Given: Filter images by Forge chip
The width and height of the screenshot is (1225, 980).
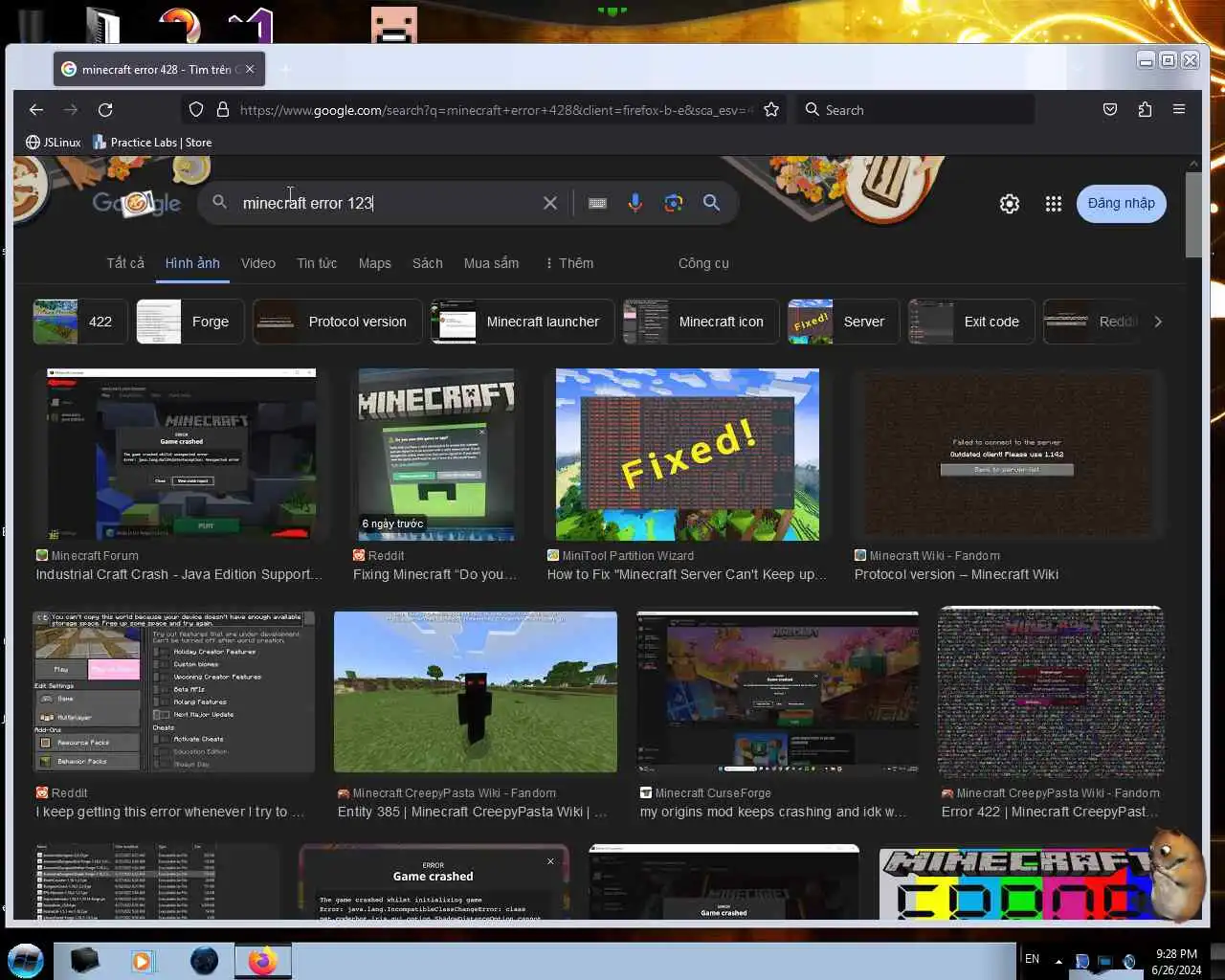Looking at the screenshot, I should coord(190,322).
